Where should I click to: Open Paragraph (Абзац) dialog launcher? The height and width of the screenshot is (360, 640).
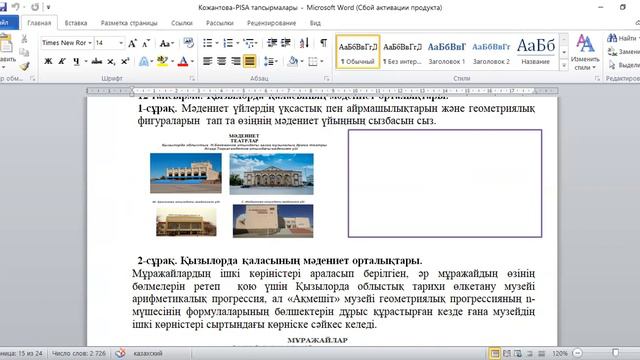point(326,78)
